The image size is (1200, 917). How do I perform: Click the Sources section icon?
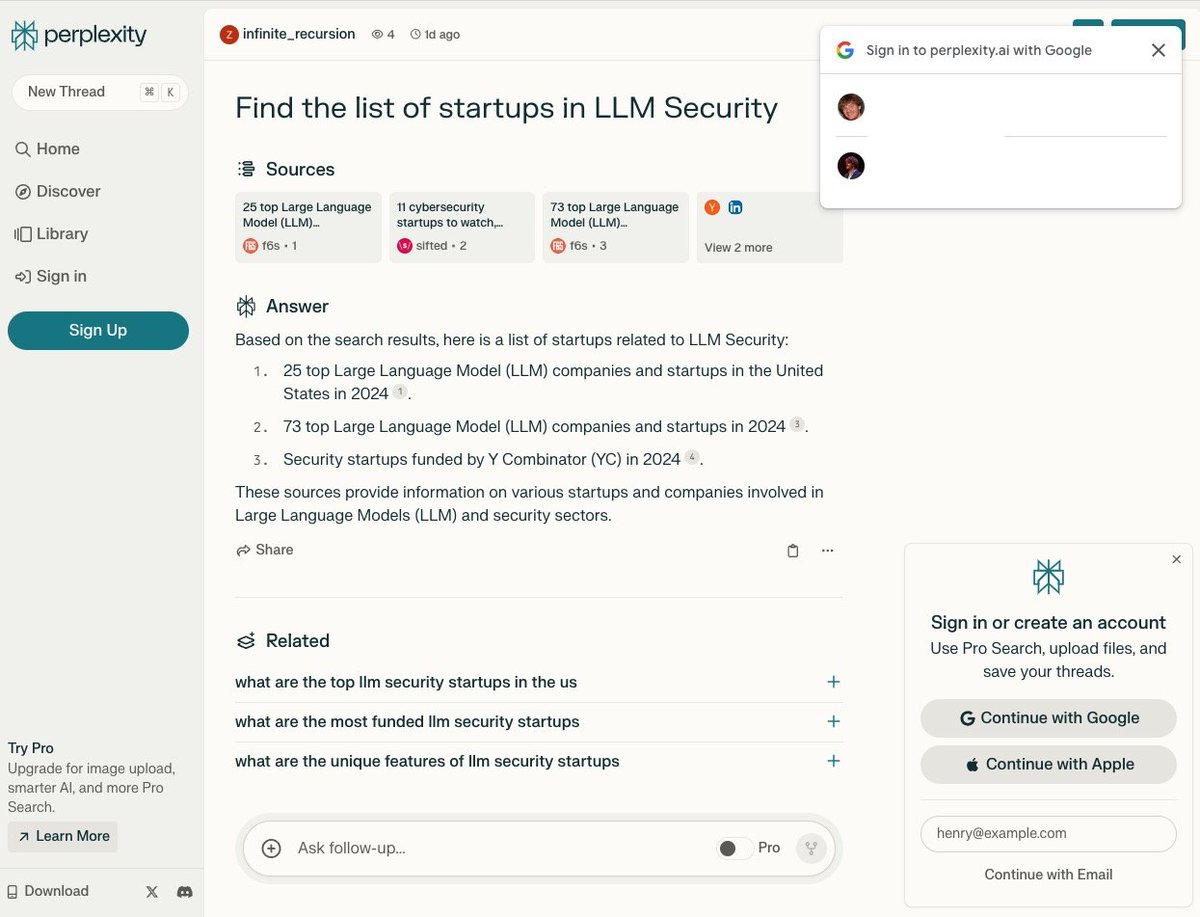tap(246, 169)
